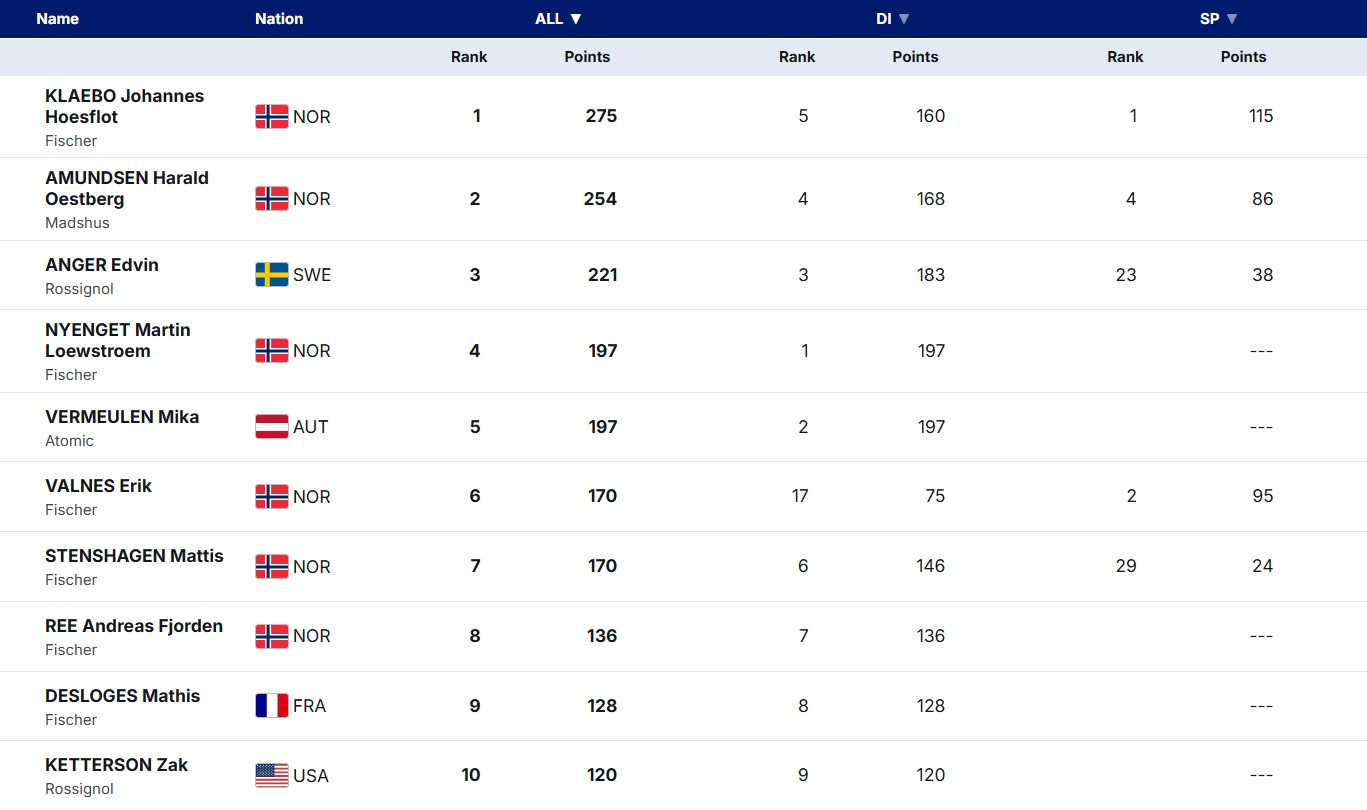
Task: Open KLAEBO Johannes Hoesflot athlete profile
Action: (124, 106)
